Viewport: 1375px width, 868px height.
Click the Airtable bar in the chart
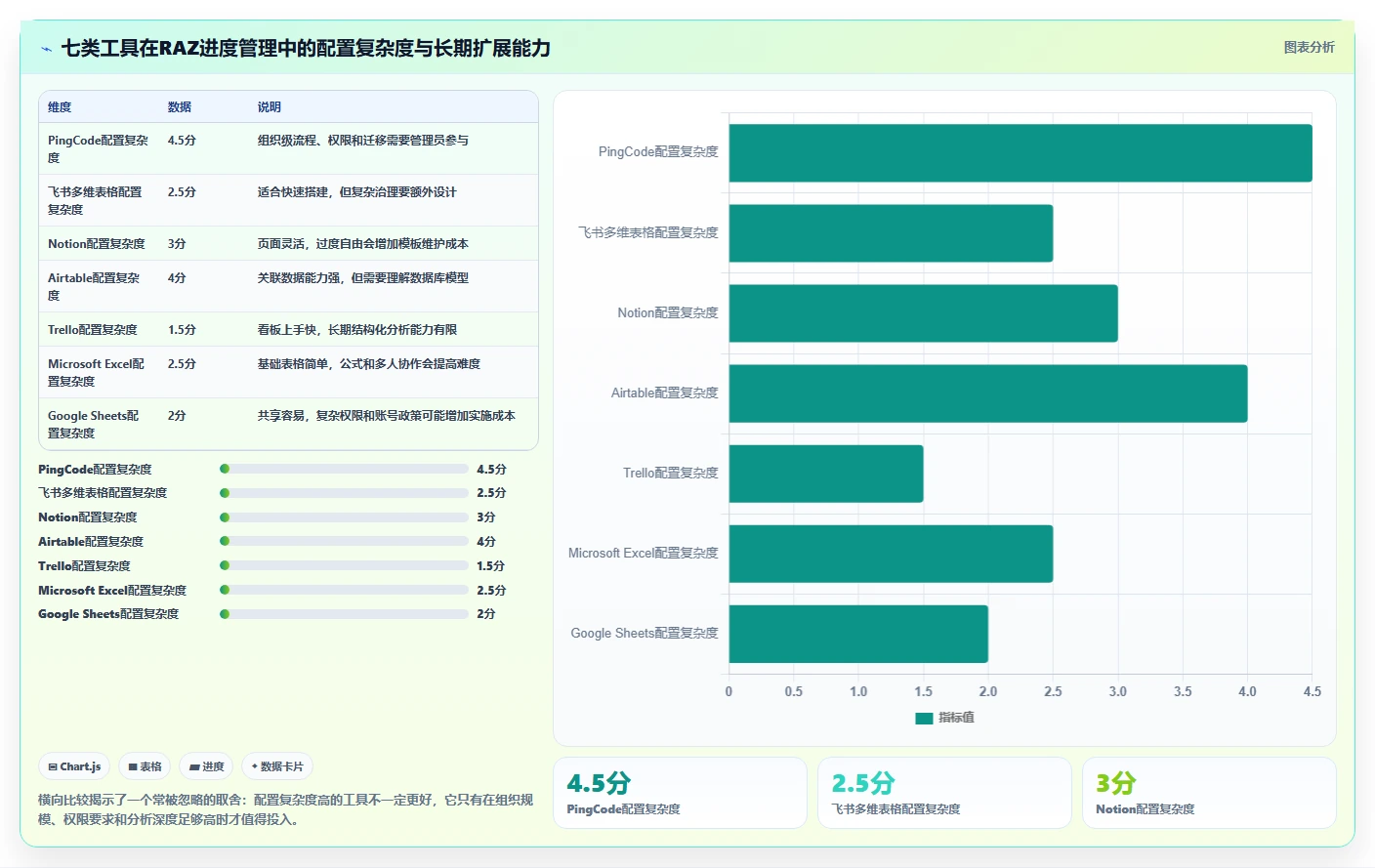[988, 393]
